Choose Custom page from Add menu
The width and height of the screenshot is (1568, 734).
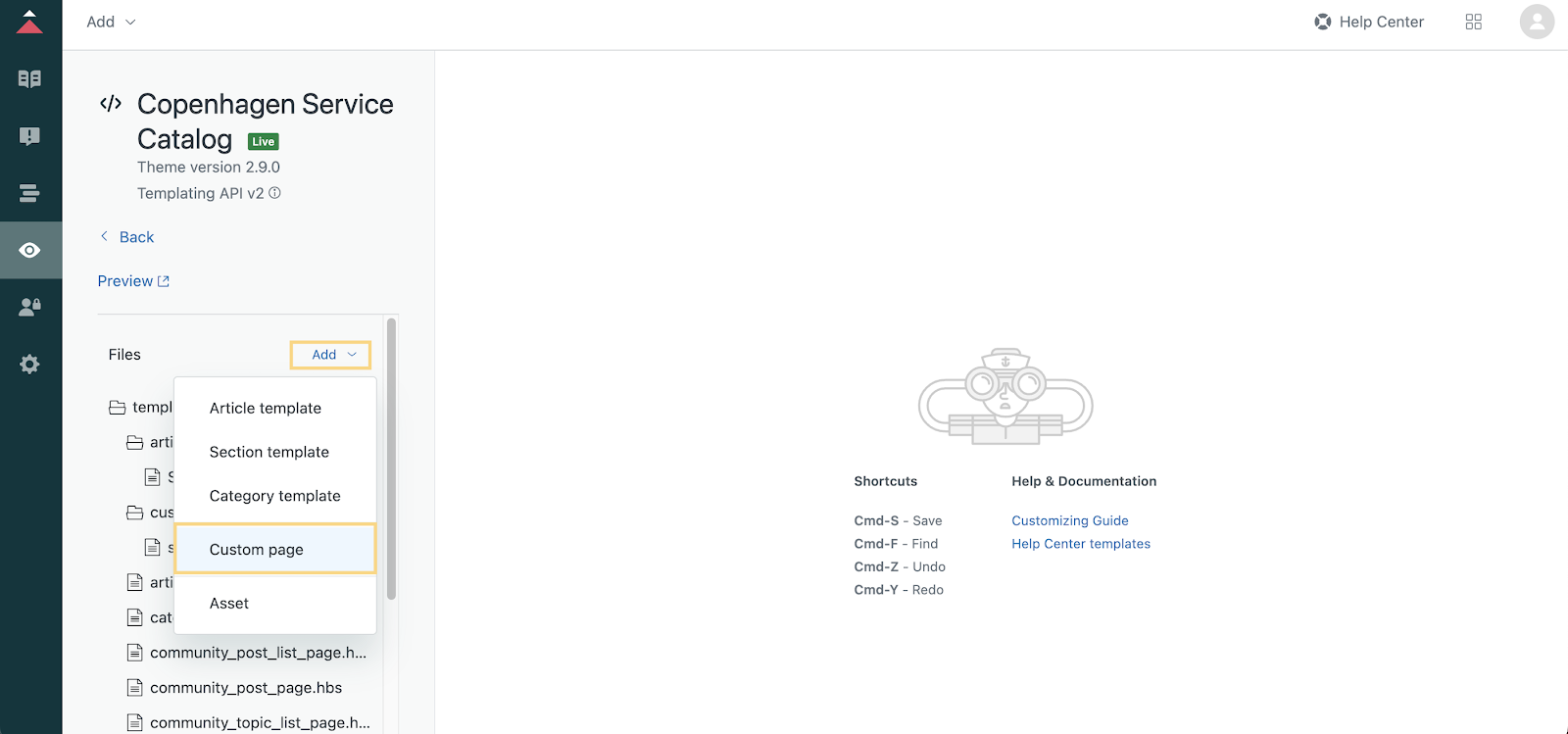pos(275,549)
